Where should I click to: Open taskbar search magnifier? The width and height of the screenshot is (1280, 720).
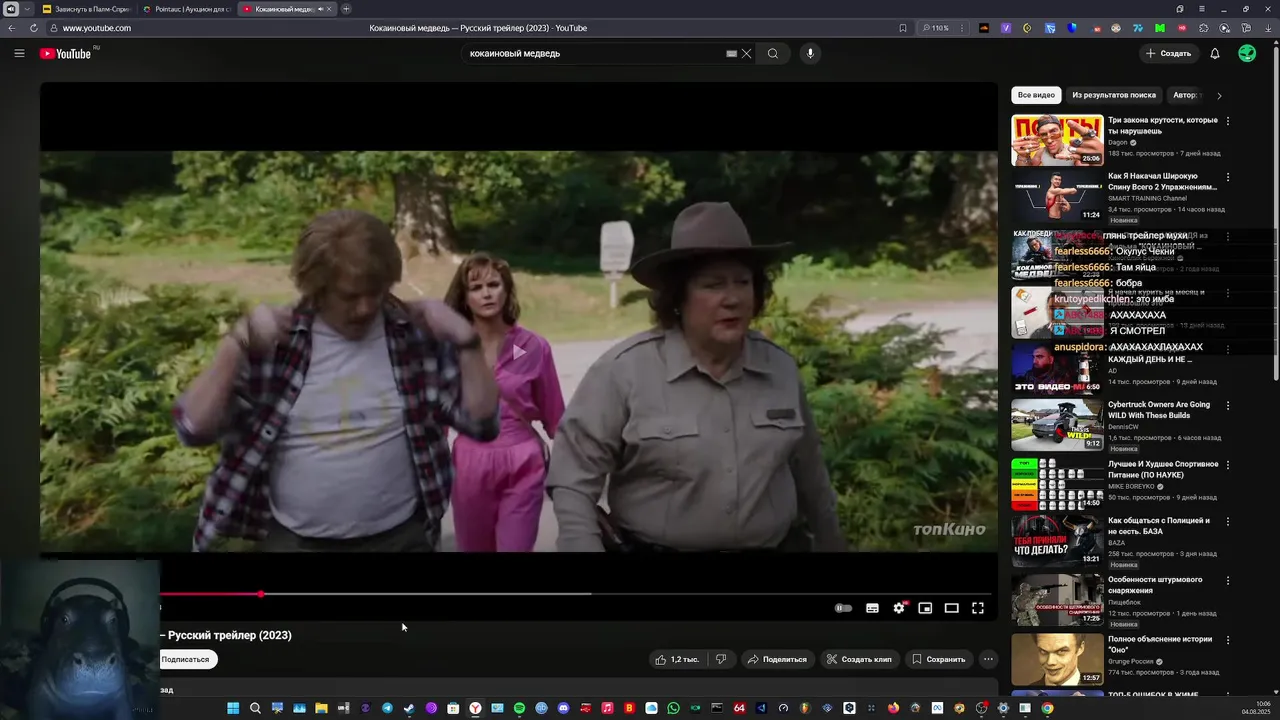tap(255, 708)
